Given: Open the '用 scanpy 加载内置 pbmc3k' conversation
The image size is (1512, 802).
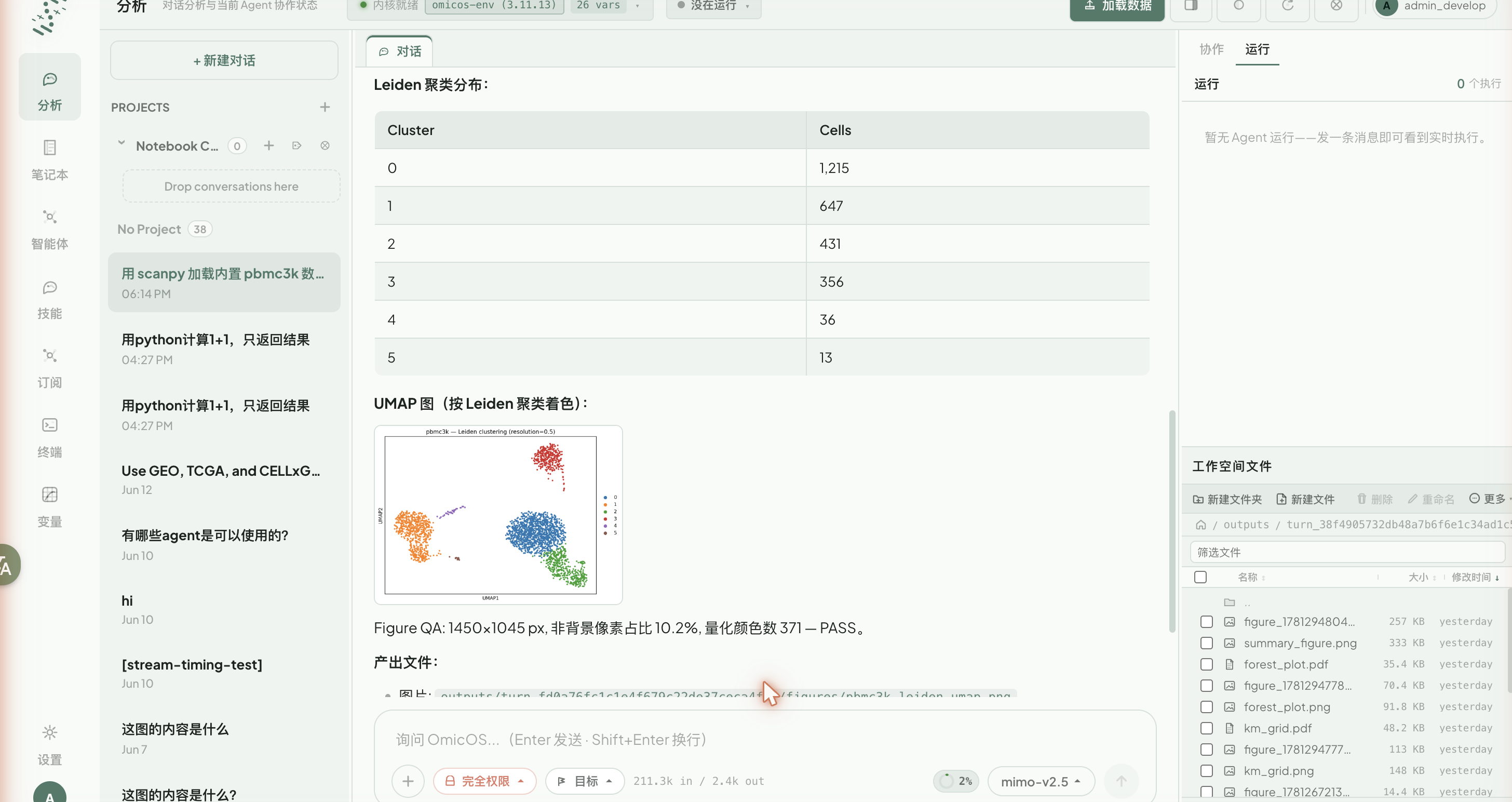Looking at the screenshot, I should pyautogui.click(x=224, y=283).
